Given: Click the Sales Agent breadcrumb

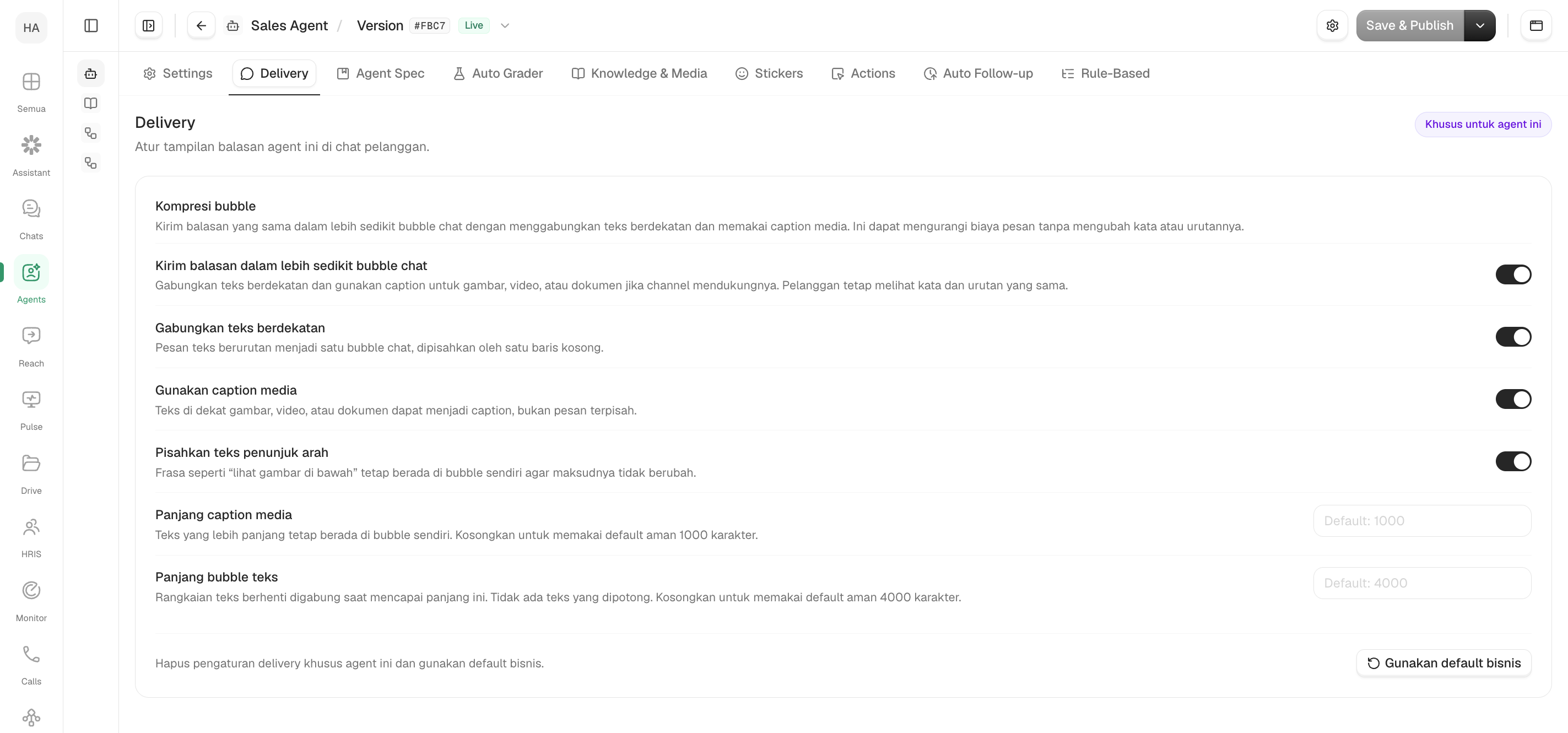Looking at the screenshot, I should click(289, 25).
